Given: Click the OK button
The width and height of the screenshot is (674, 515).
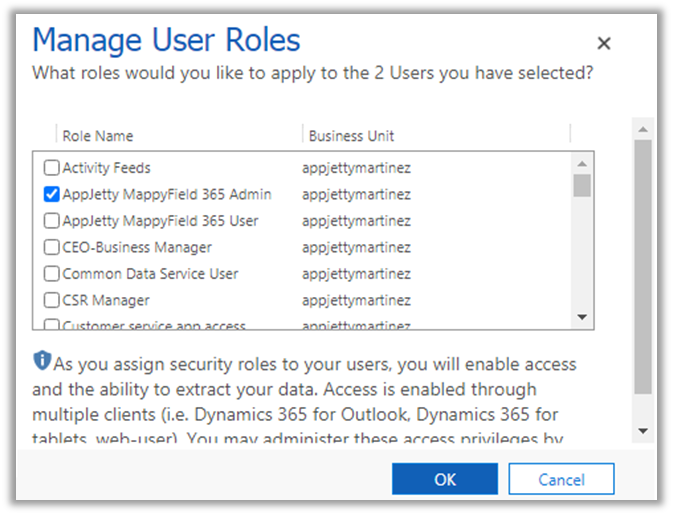Looking at the screenshot, I should pyautogui.click(x=445, y=479).
